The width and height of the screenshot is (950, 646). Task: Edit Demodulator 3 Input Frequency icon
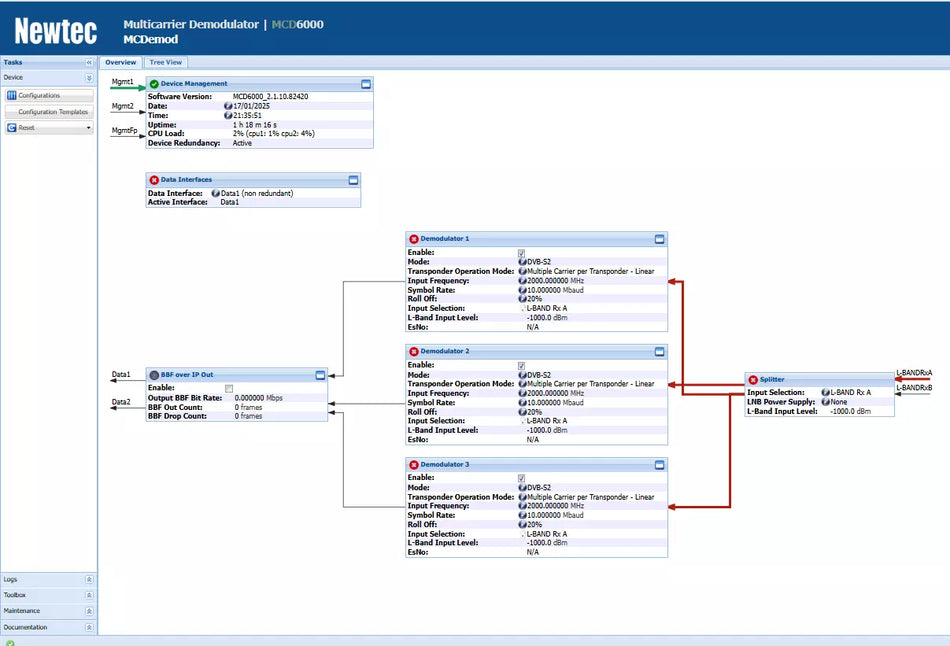pyautogui.click(x=522, y=506)
